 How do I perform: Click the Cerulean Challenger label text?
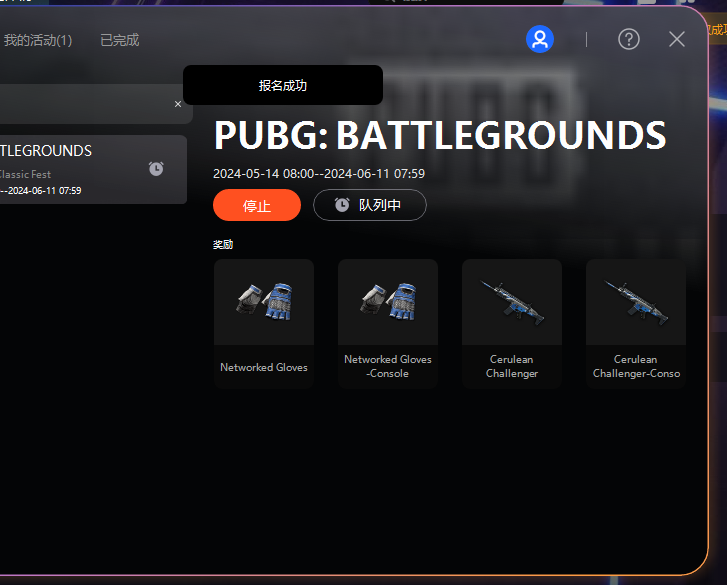[512, 366]
